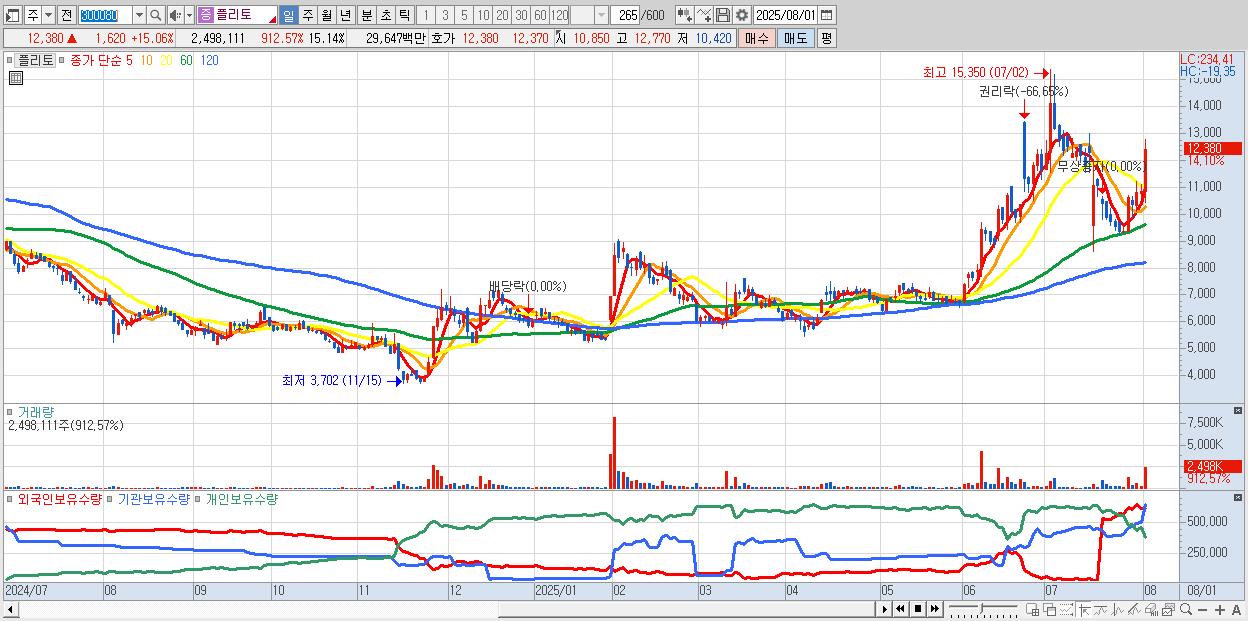Open the calendar date picker icon
Screen dimensions: 1248x621
click(826, 15)
